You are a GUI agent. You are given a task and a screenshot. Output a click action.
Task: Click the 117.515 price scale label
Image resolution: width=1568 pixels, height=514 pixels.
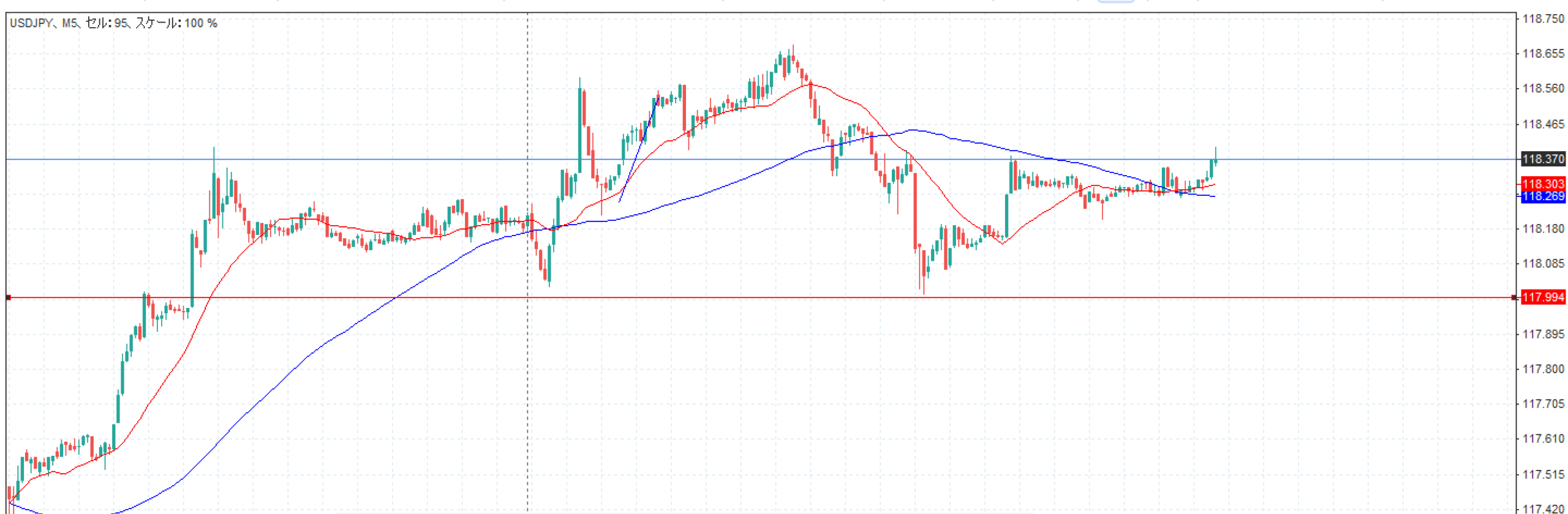point(1543,474)
